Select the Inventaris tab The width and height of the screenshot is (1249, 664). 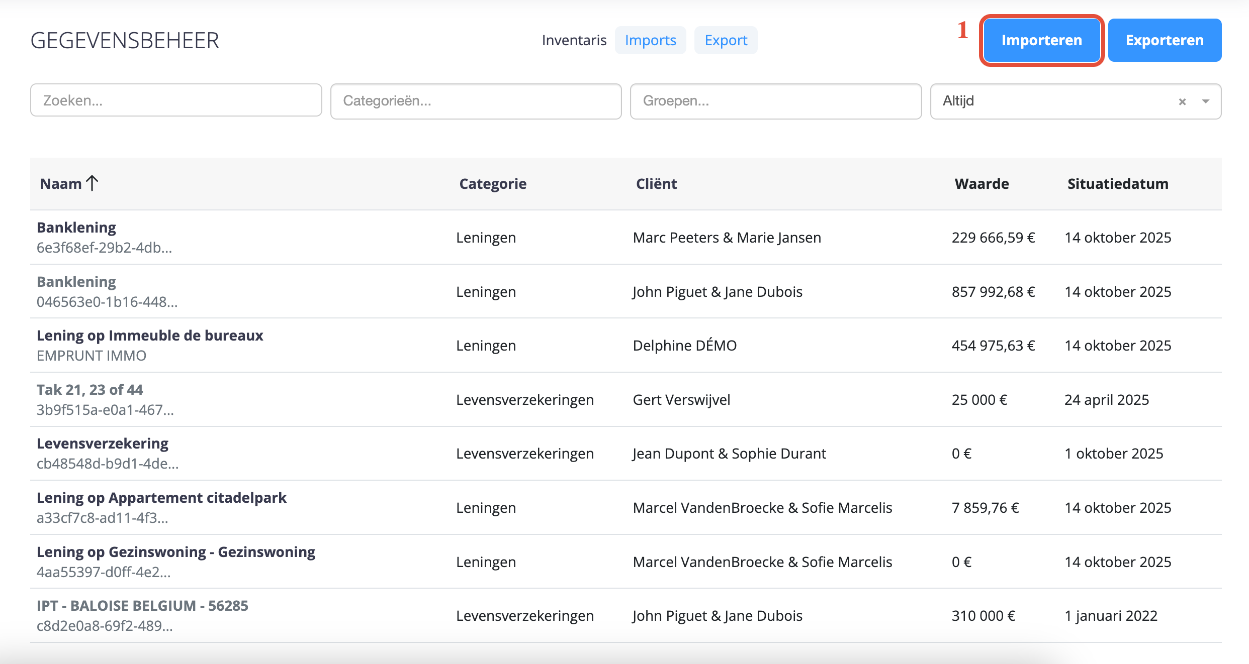574,40
